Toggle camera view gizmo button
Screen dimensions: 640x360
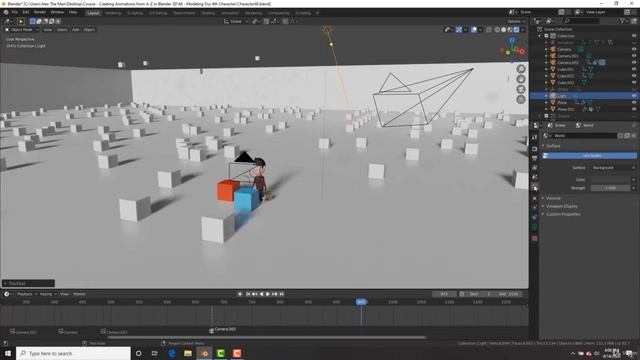point(521,89)
